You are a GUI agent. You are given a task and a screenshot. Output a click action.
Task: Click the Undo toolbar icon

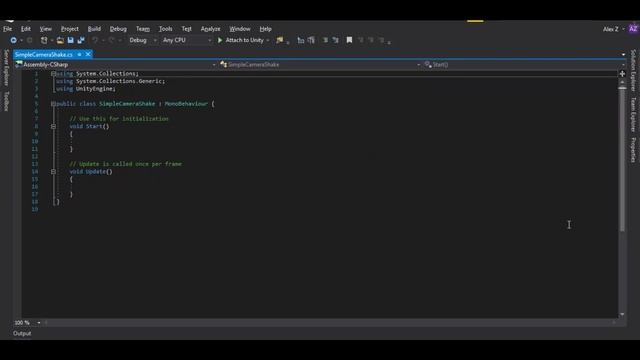click(x=95, y=40)
